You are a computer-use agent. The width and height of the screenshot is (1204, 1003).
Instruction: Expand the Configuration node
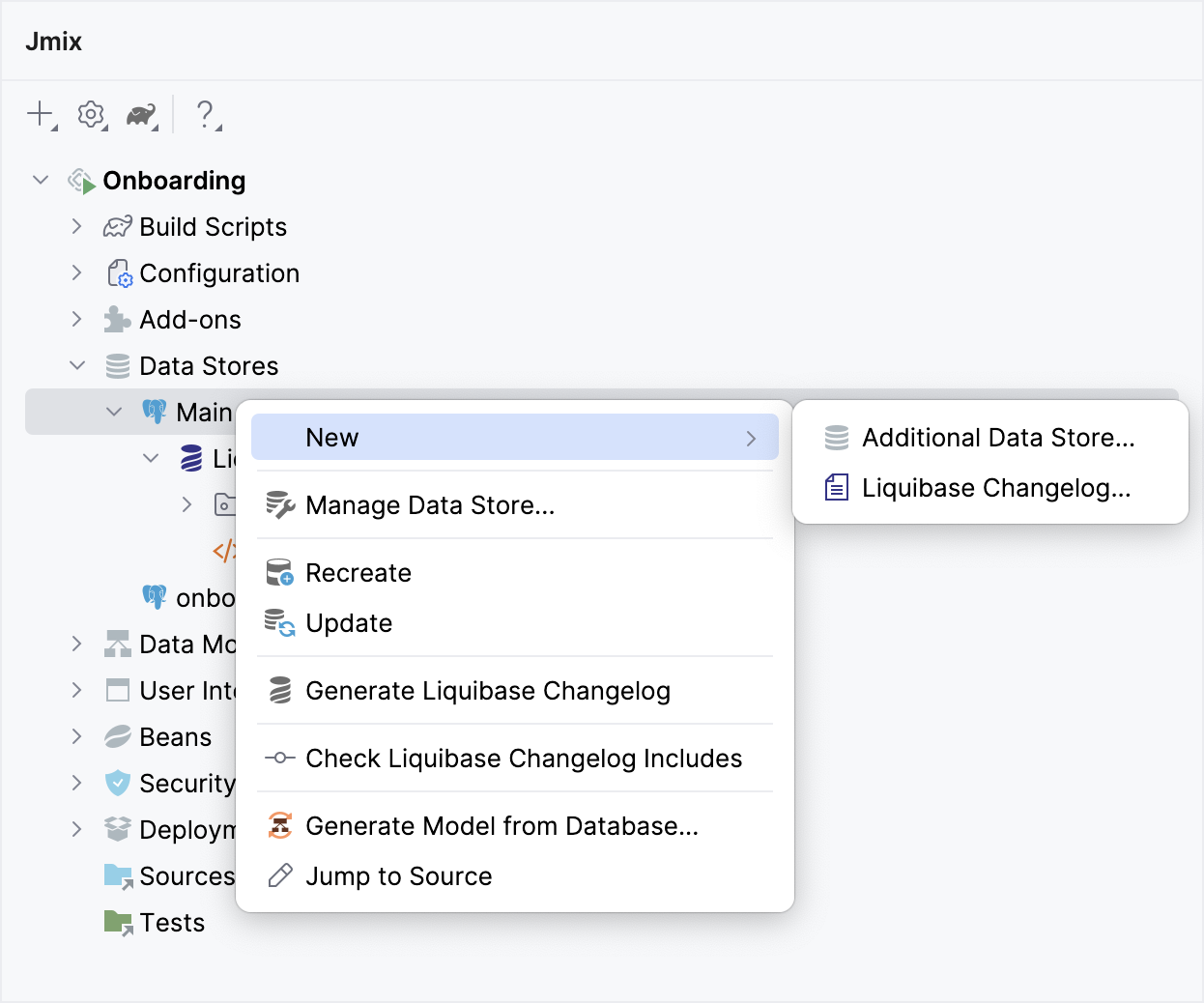[x=77, y=273]
